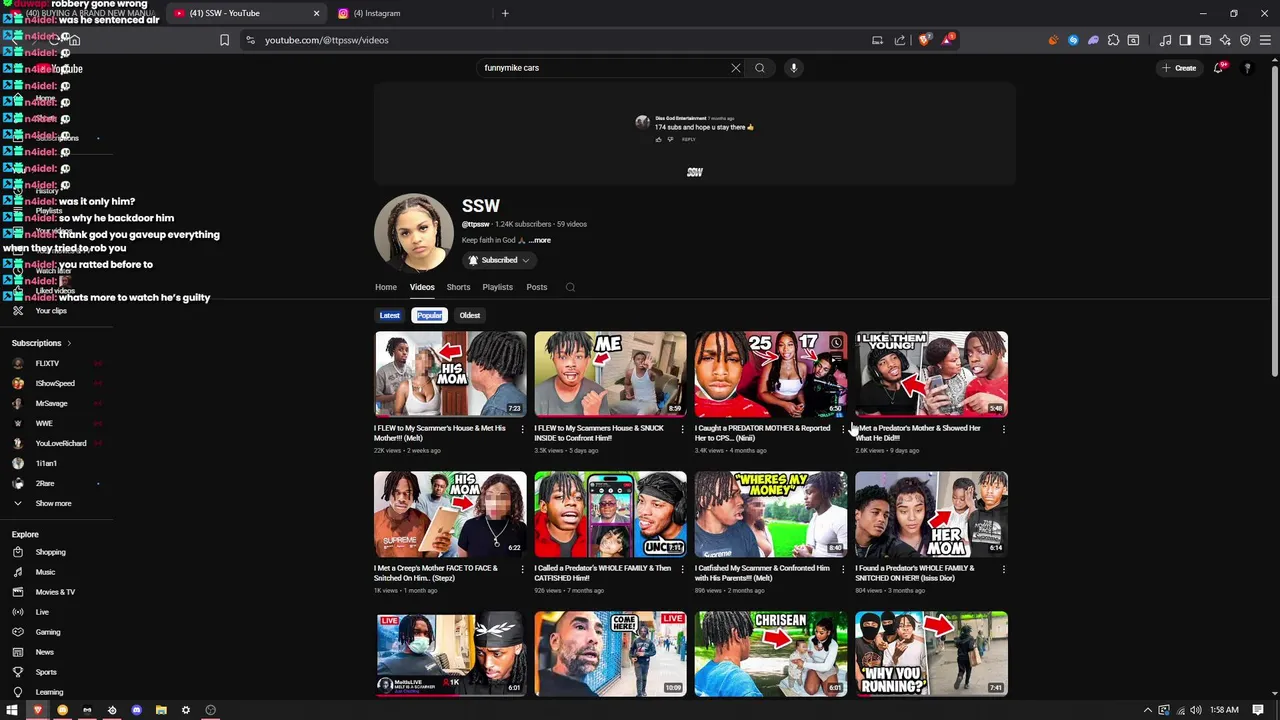Bookmark this page with the bookmark icon

click(x=224, y=40)
